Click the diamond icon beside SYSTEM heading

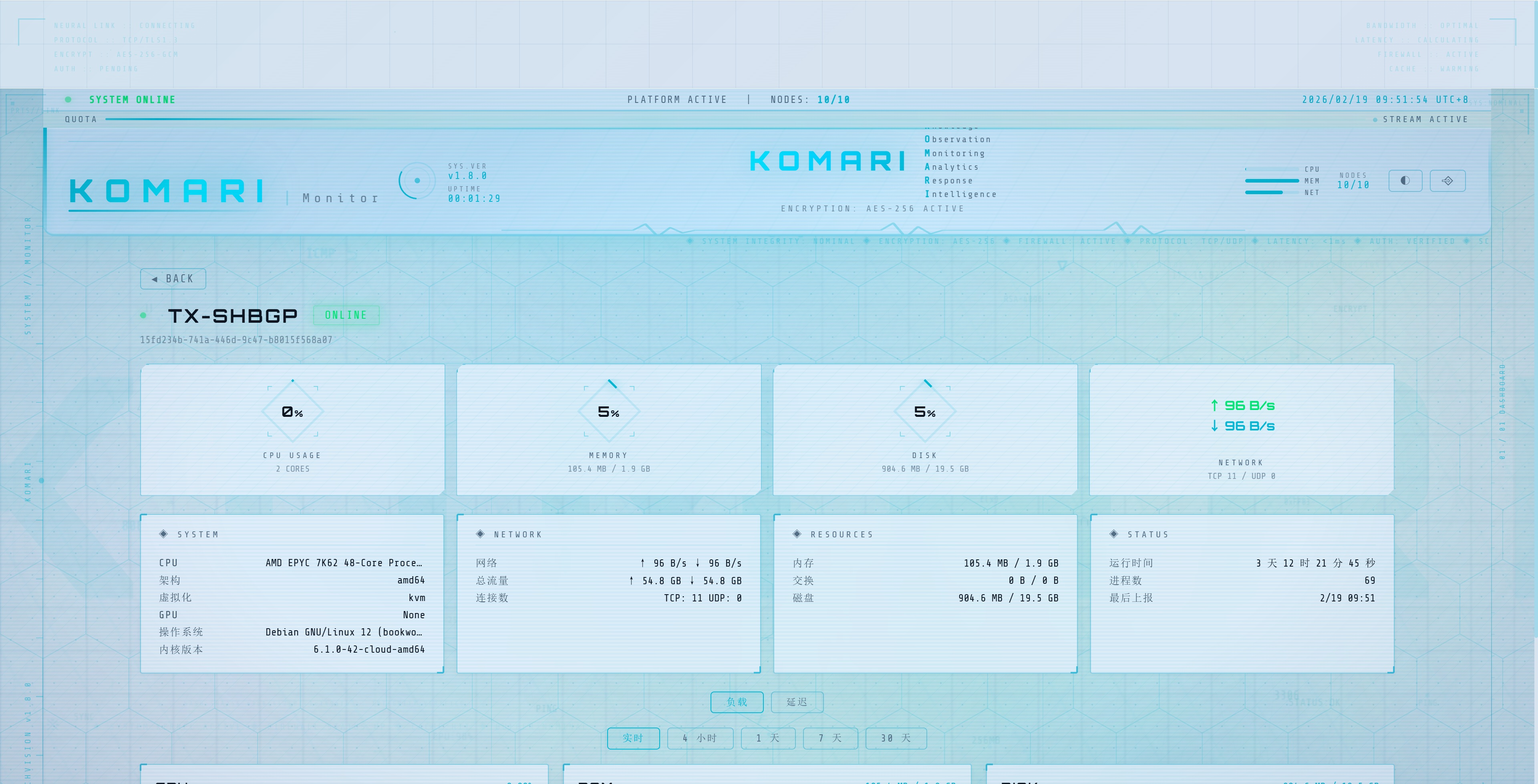click(x=163, y=534)
